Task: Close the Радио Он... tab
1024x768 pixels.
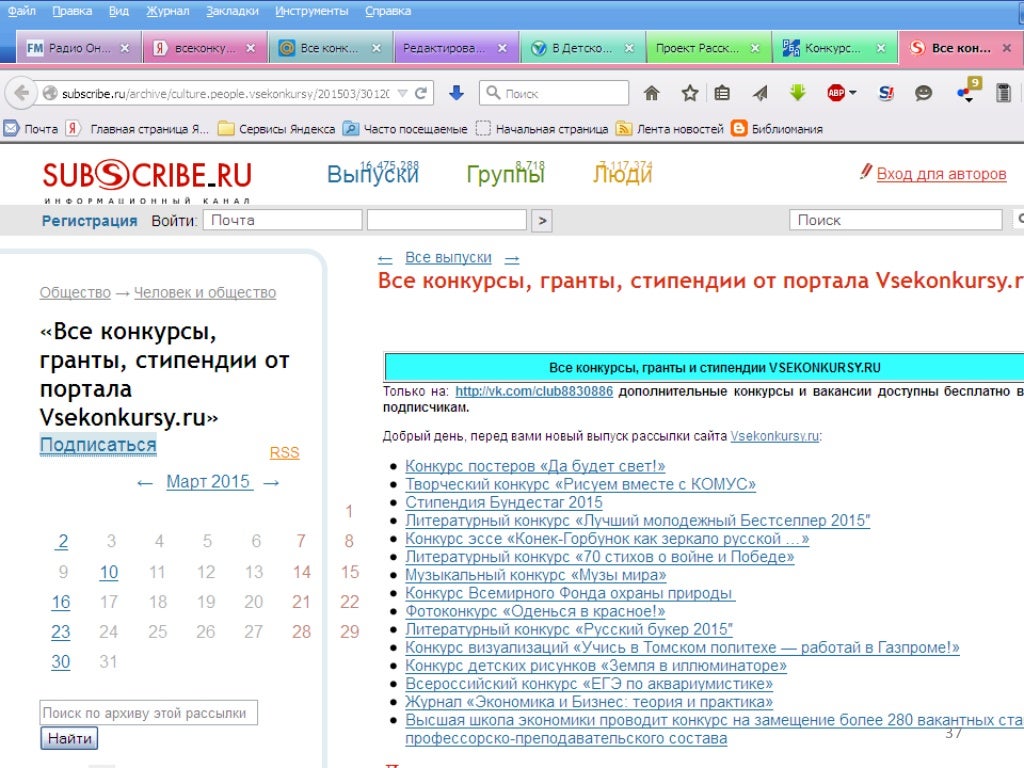Action: tap(125, 48)
